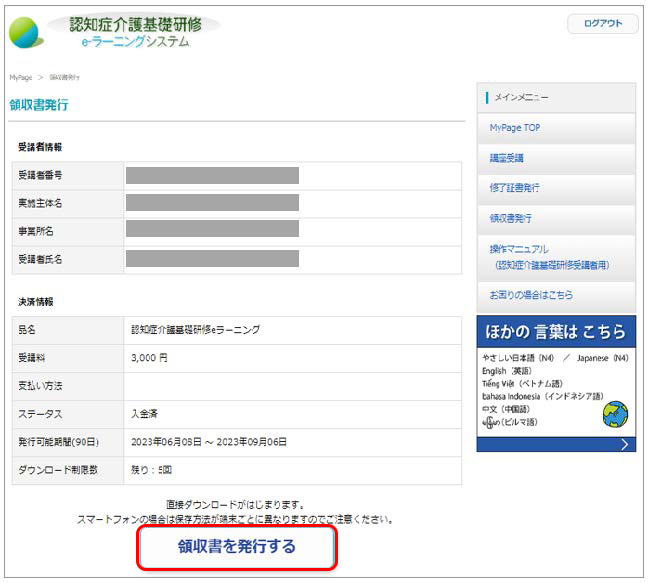This screenshot has width=648, height=582.
Task: Click the 領収書を発行する button
Action: (x=237, y=547)
